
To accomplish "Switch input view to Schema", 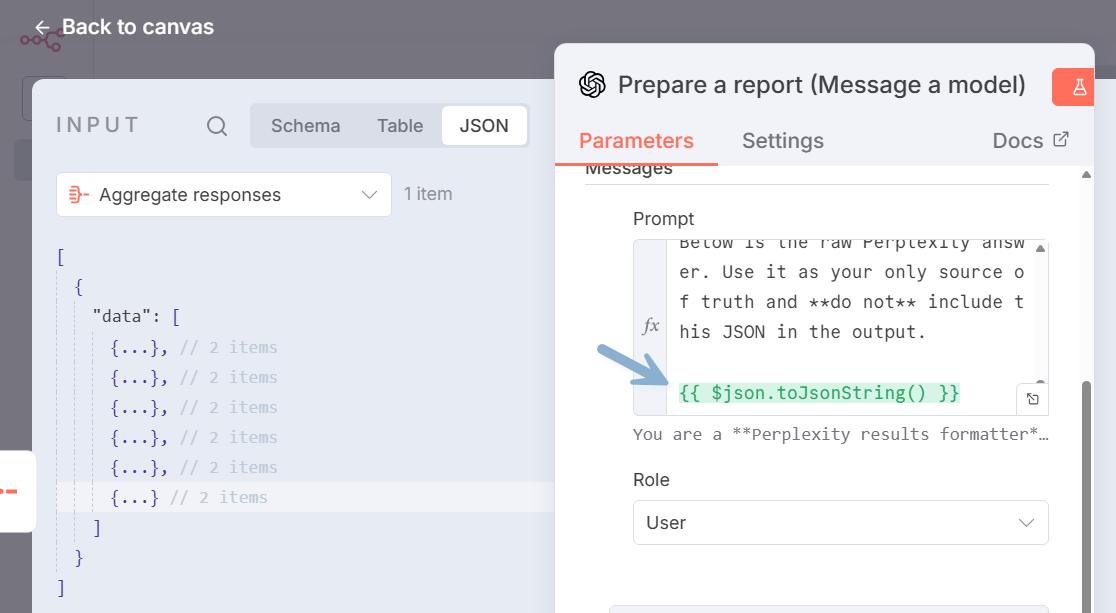I will pos(305,126).
